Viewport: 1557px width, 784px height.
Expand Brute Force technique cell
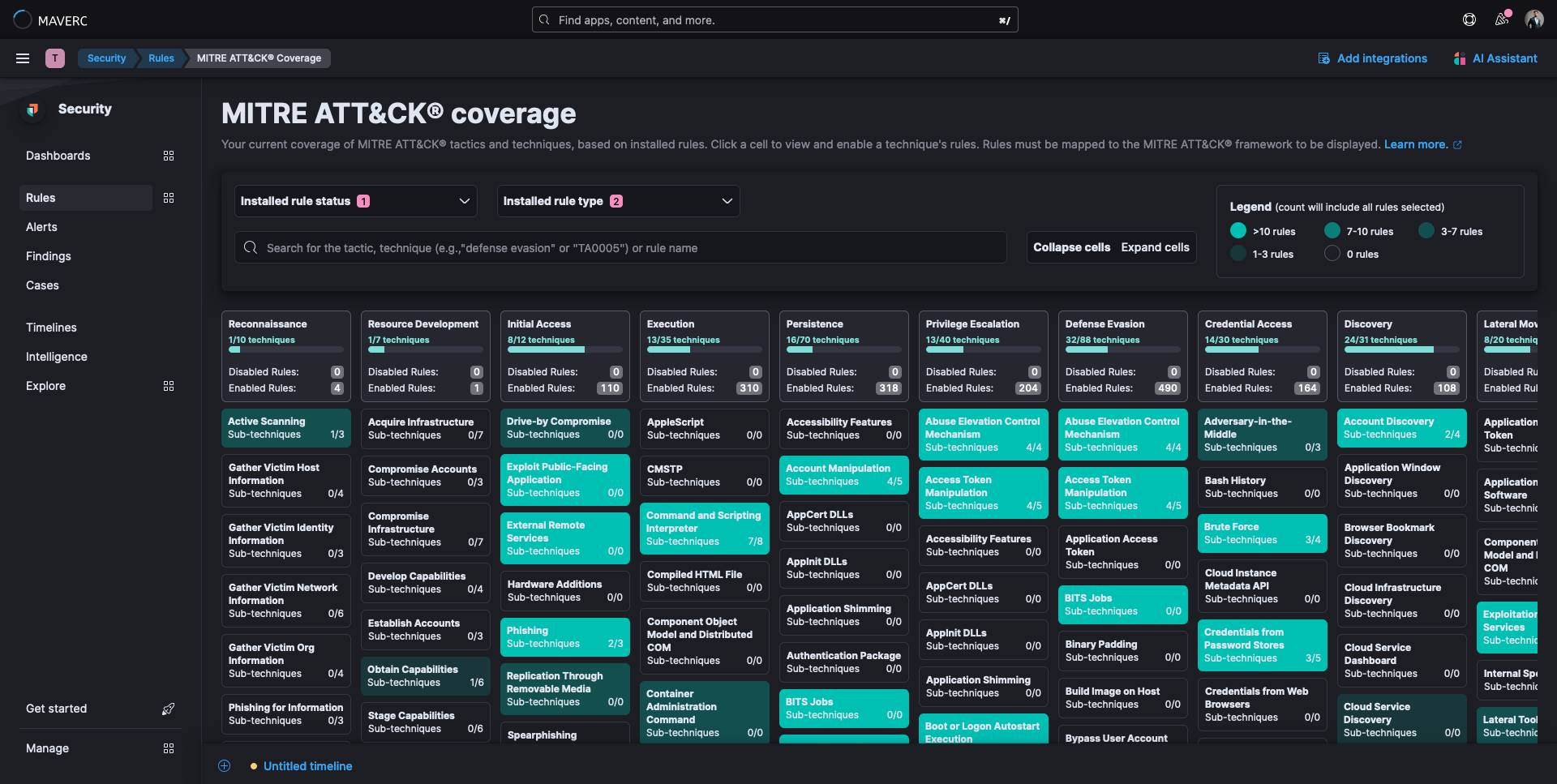tap(1263, 533)
